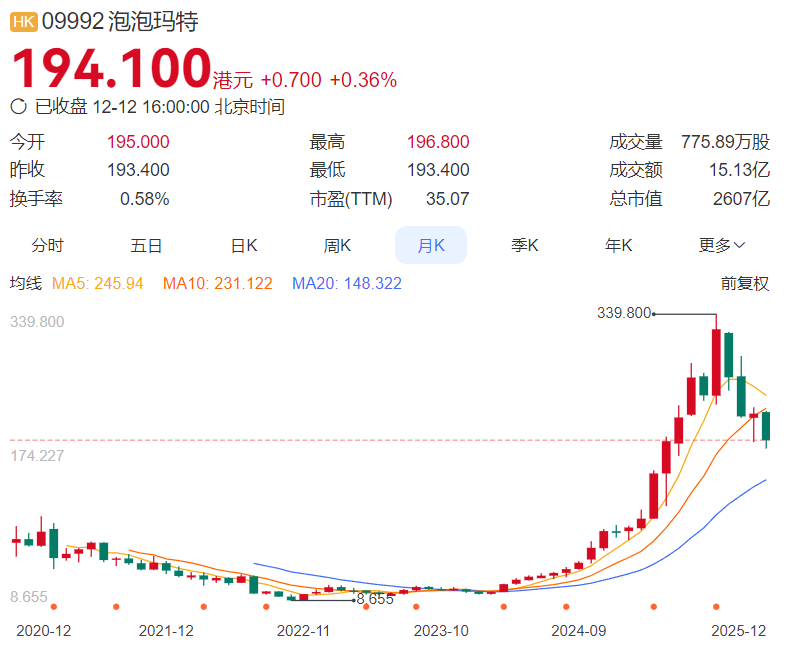Click the 2020-12 date axis label
This screenshot has width=785, height=656.
(44, 631)
